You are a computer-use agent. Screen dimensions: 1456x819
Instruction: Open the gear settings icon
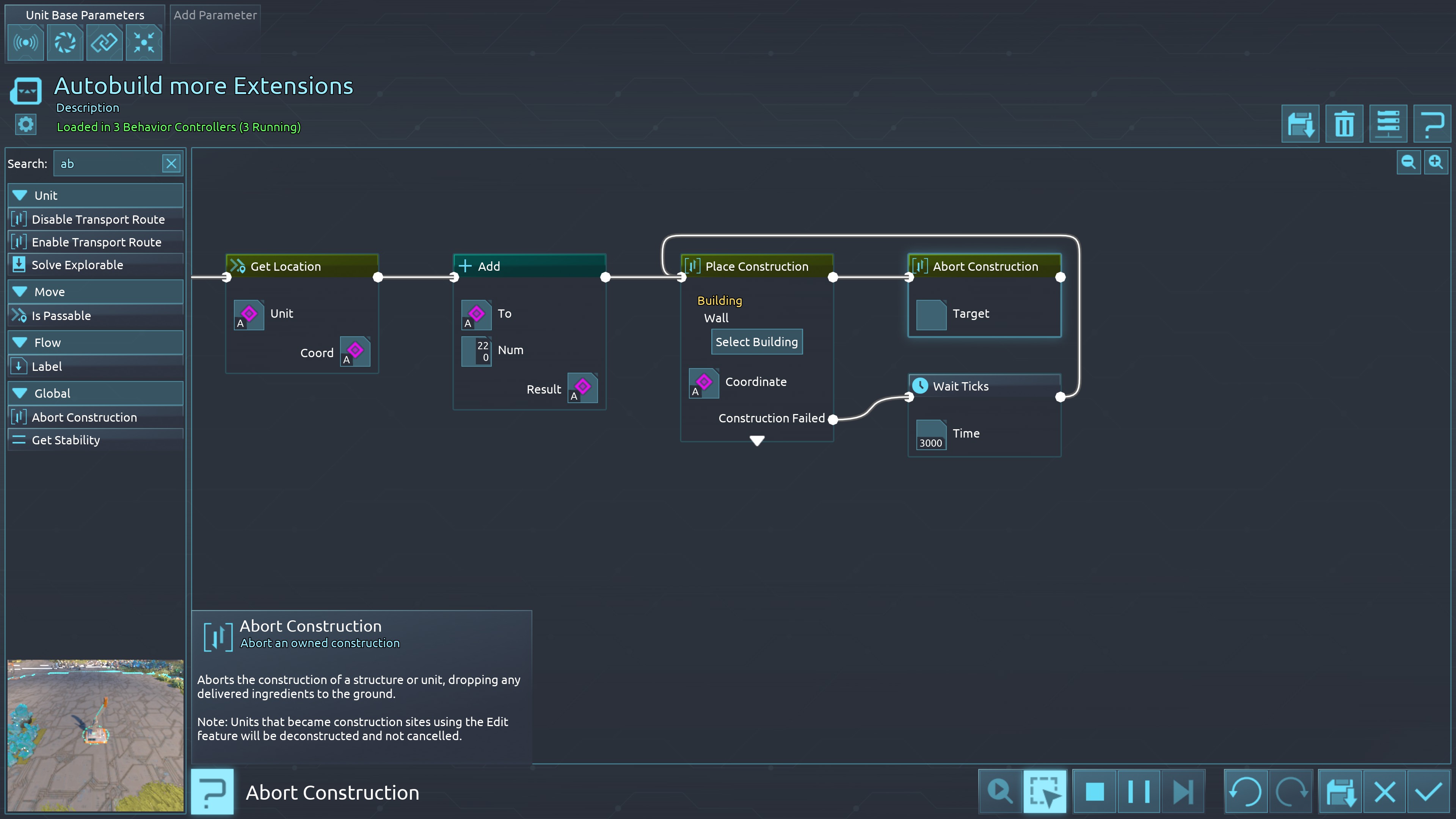pos(26,124)
